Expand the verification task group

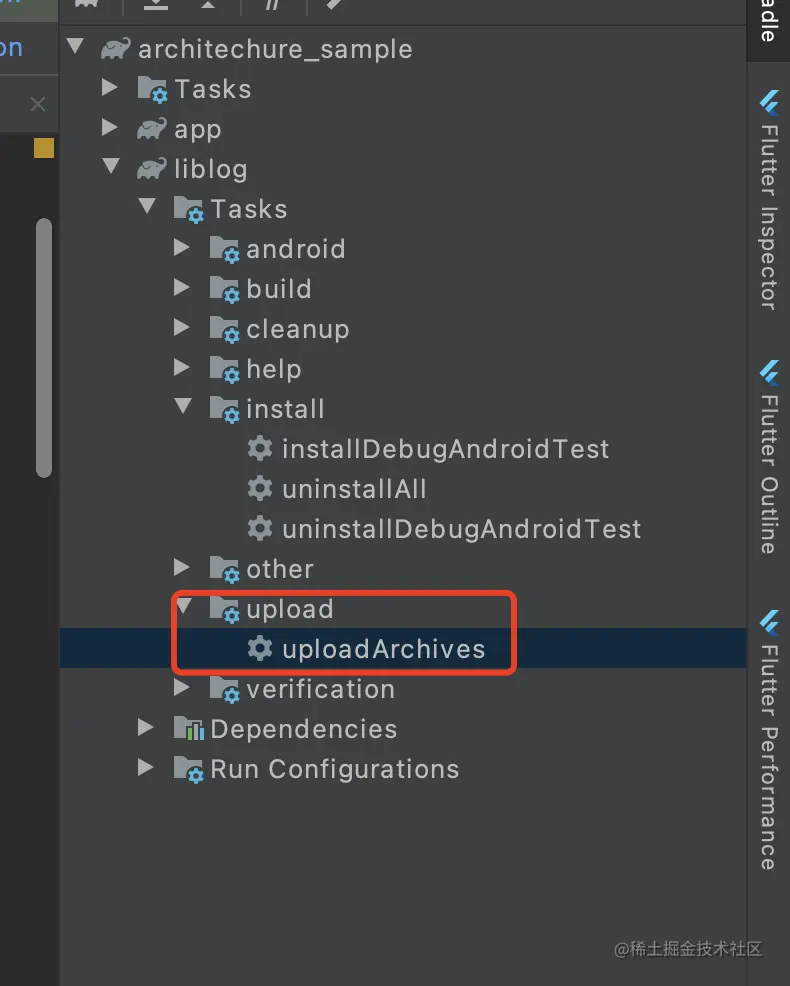(182, 688)
